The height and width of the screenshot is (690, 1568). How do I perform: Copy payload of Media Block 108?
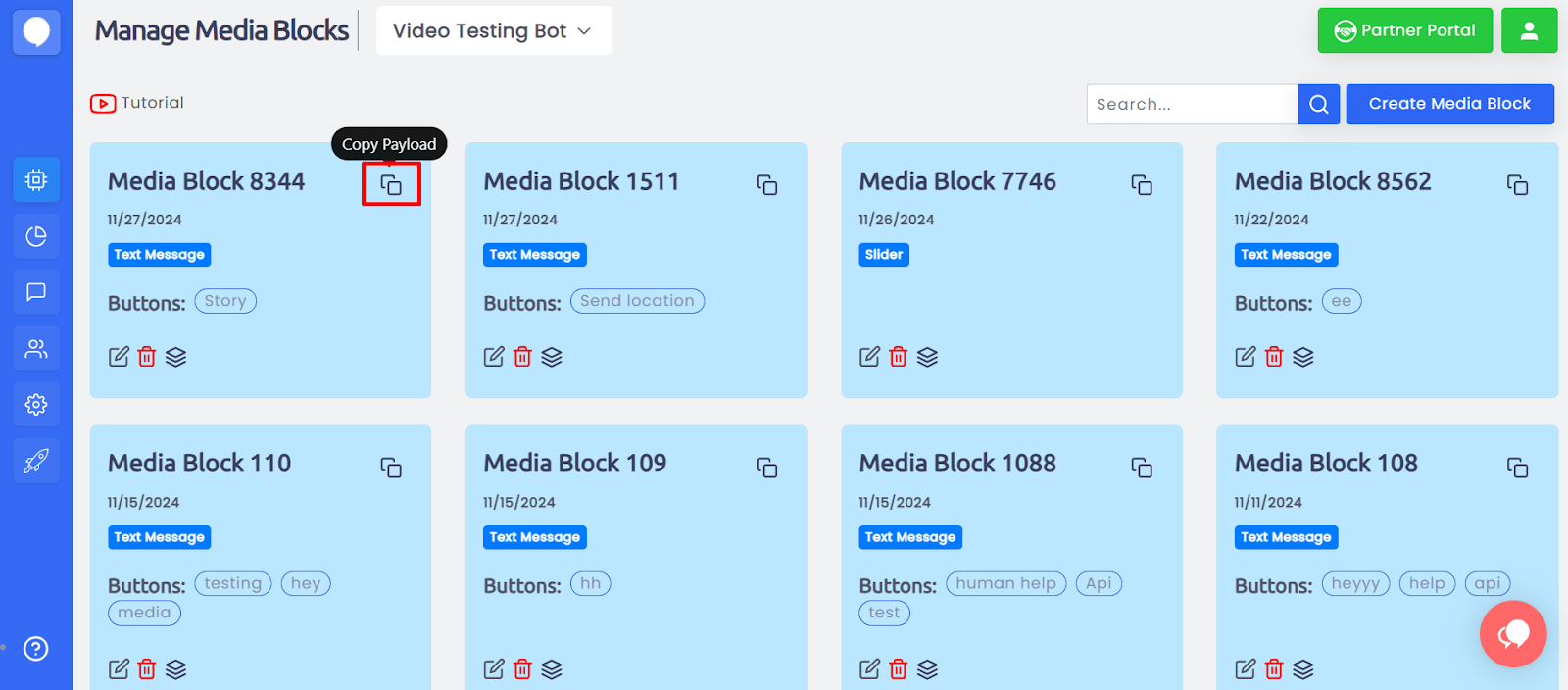(x=1517, y=468)
